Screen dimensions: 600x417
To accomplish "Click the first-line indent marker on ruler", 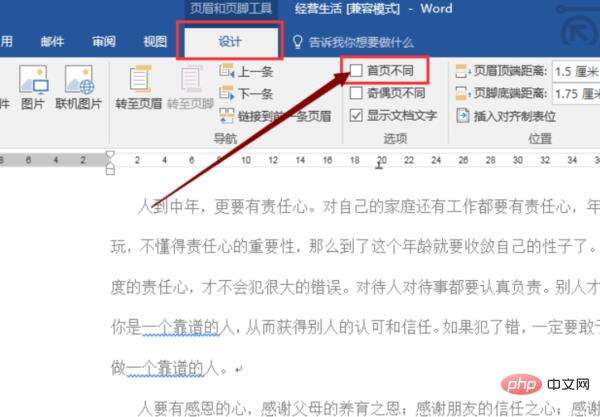I will click(110, 155).
